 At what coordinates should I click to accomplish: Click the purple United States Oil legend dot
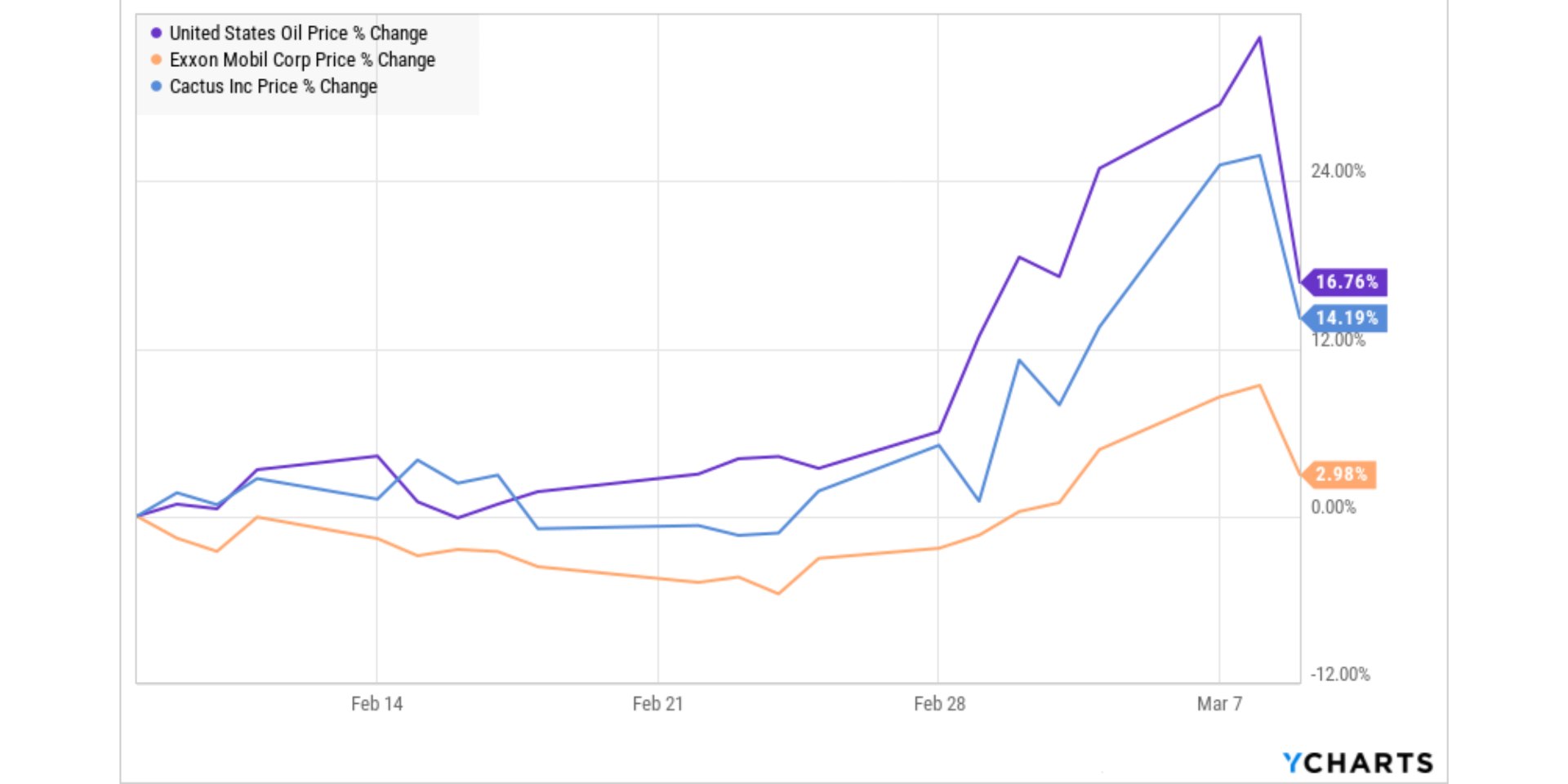156,33
